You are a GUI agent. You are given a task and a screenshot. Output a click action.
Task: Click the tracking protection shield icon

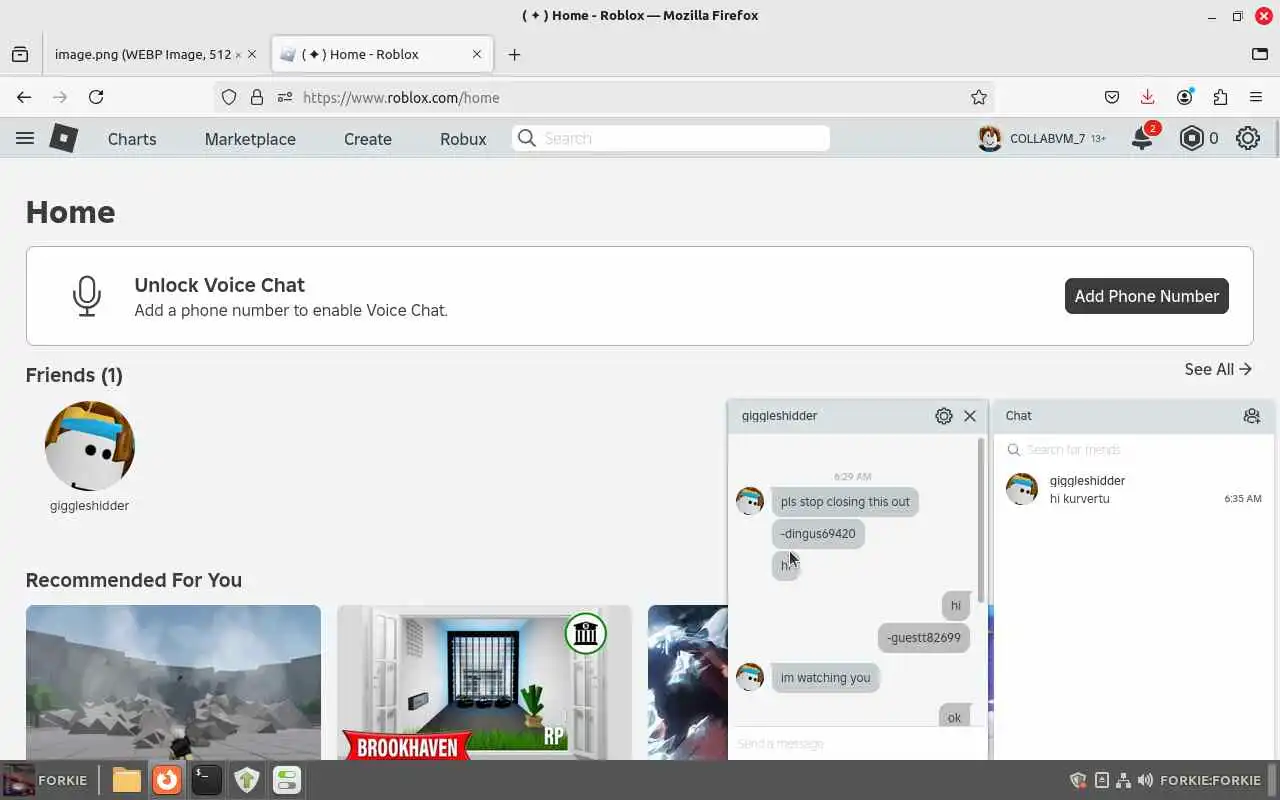(x=229, y=97)
